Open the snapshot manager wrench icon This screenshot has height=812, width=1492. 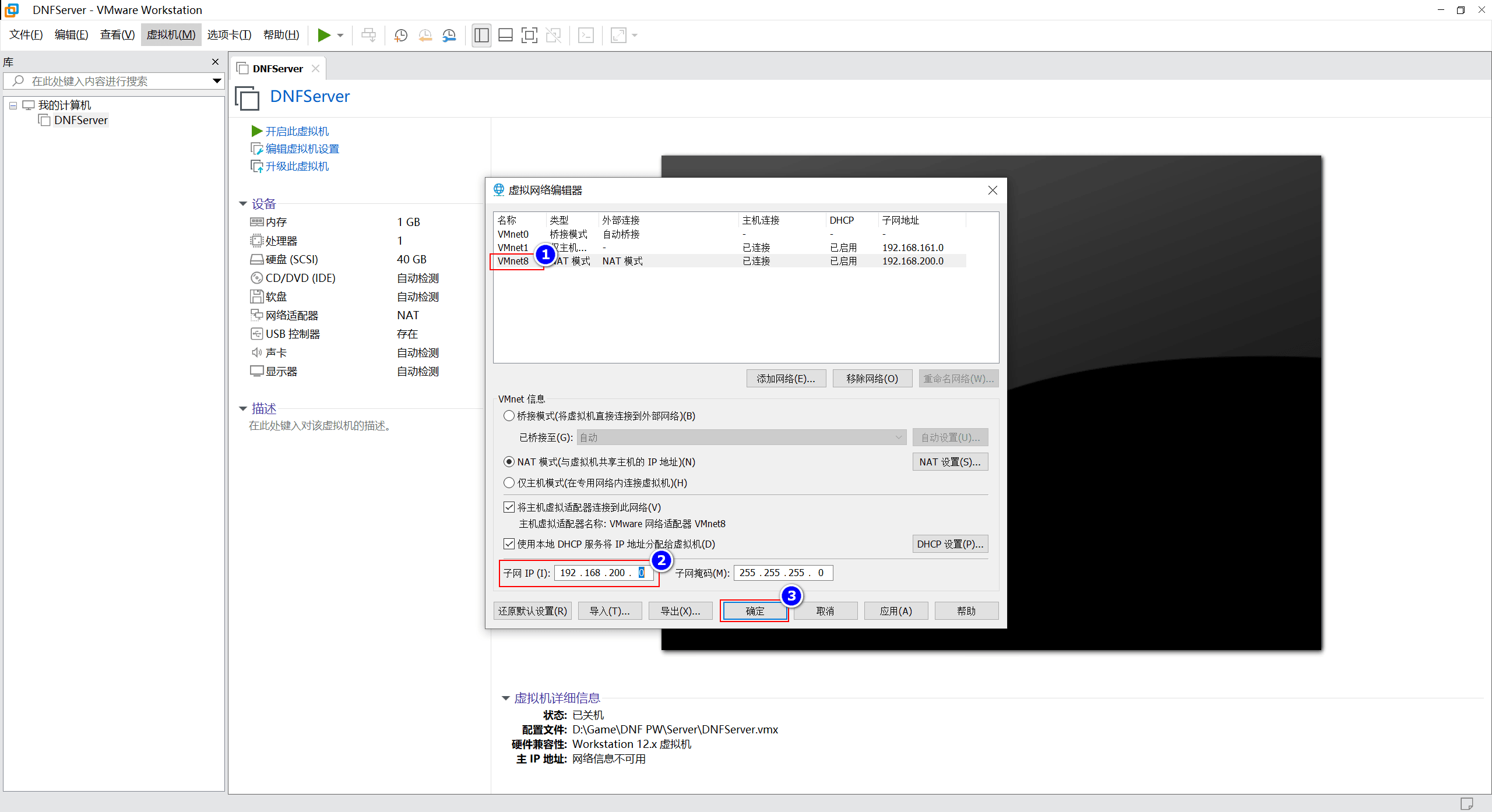click(449, 36)
